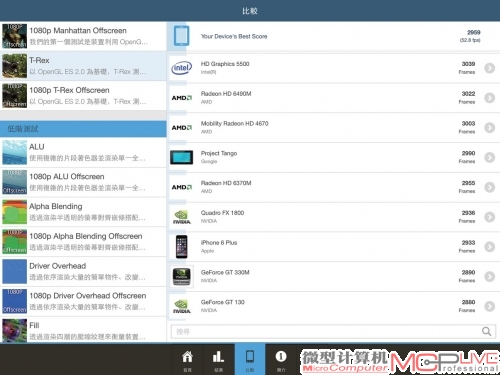This screenshot has width=500, height=375.
Task: Click the ALU water thumbnail
Action: (14, 152)
